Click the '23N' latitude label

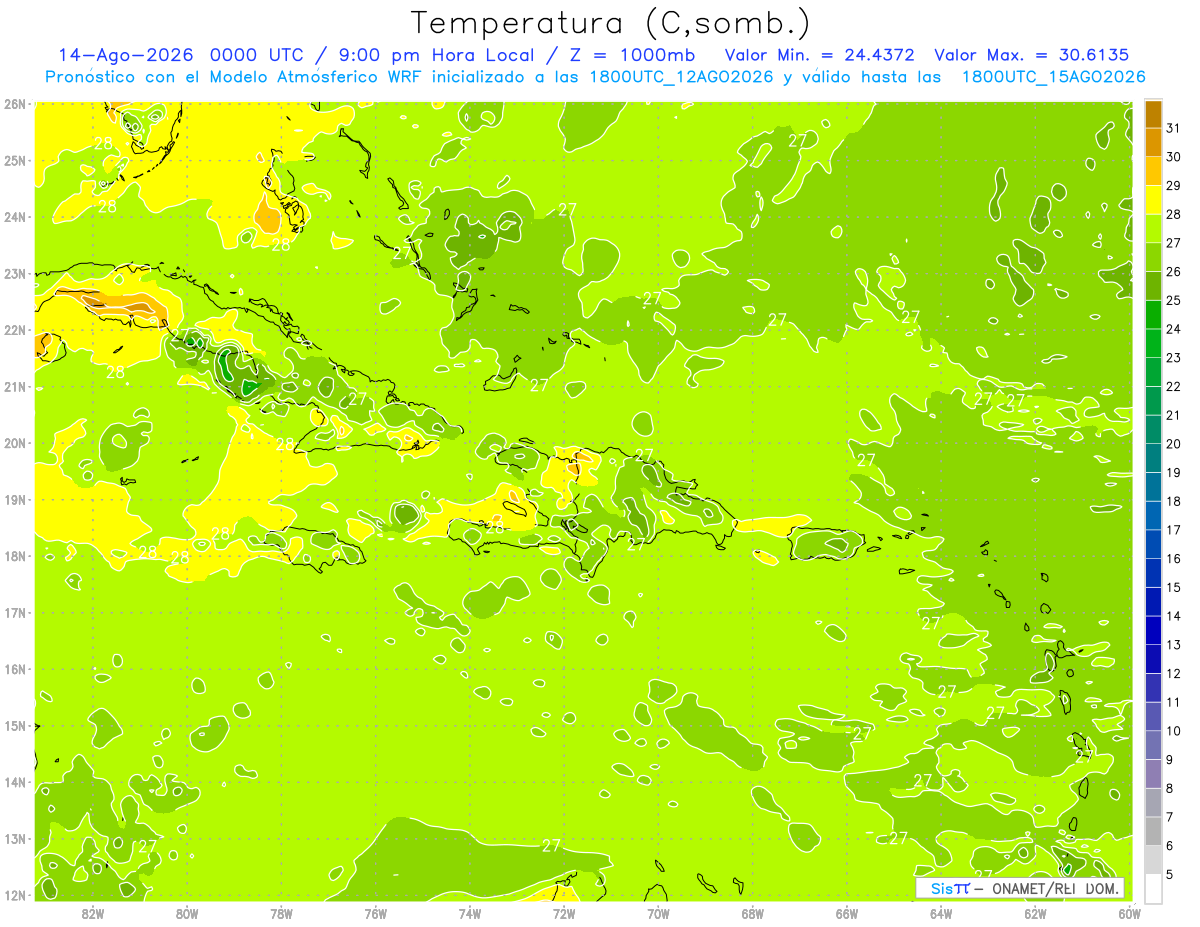tap(14, 274)
